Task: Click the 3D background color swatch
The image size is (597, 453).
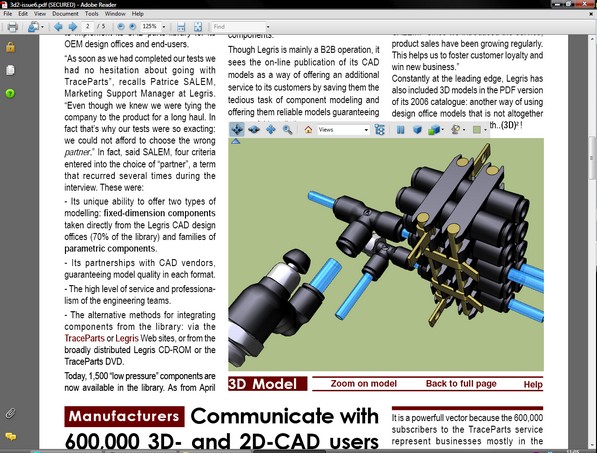Action: tap(476, 130)
